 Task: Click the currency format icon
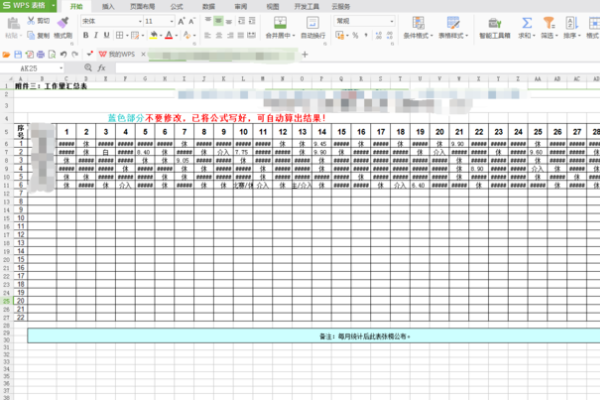(339, 35)
